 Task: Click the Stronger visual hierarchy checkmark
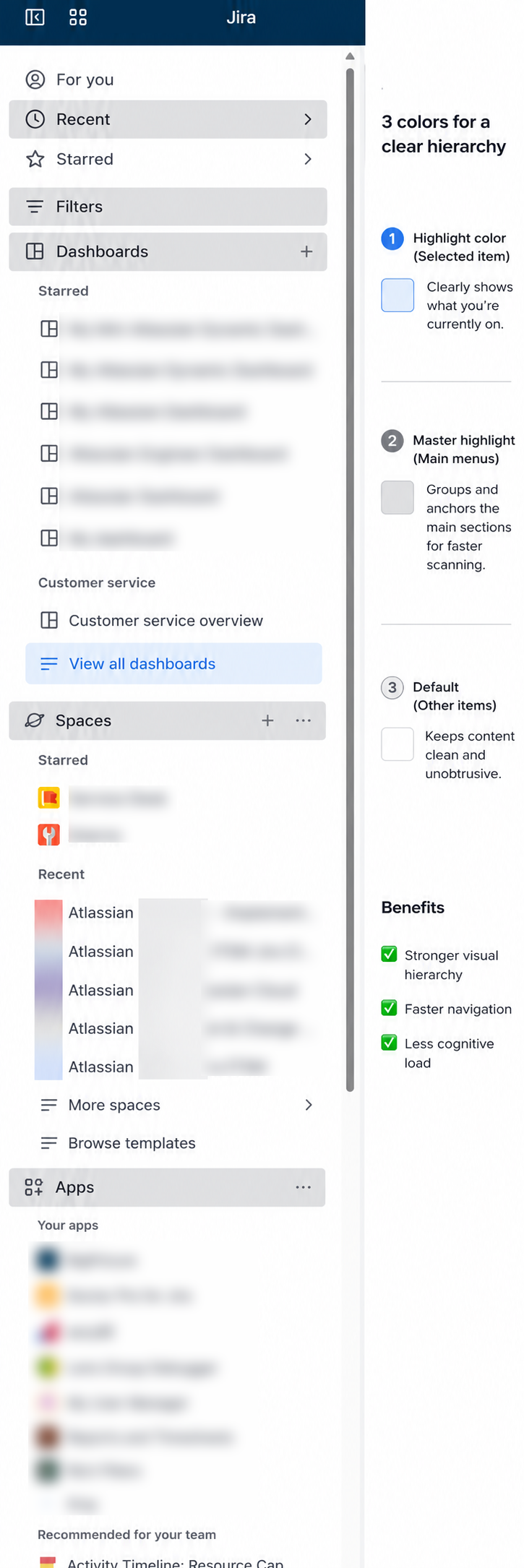pyautogui.click(x=389, y=955)
